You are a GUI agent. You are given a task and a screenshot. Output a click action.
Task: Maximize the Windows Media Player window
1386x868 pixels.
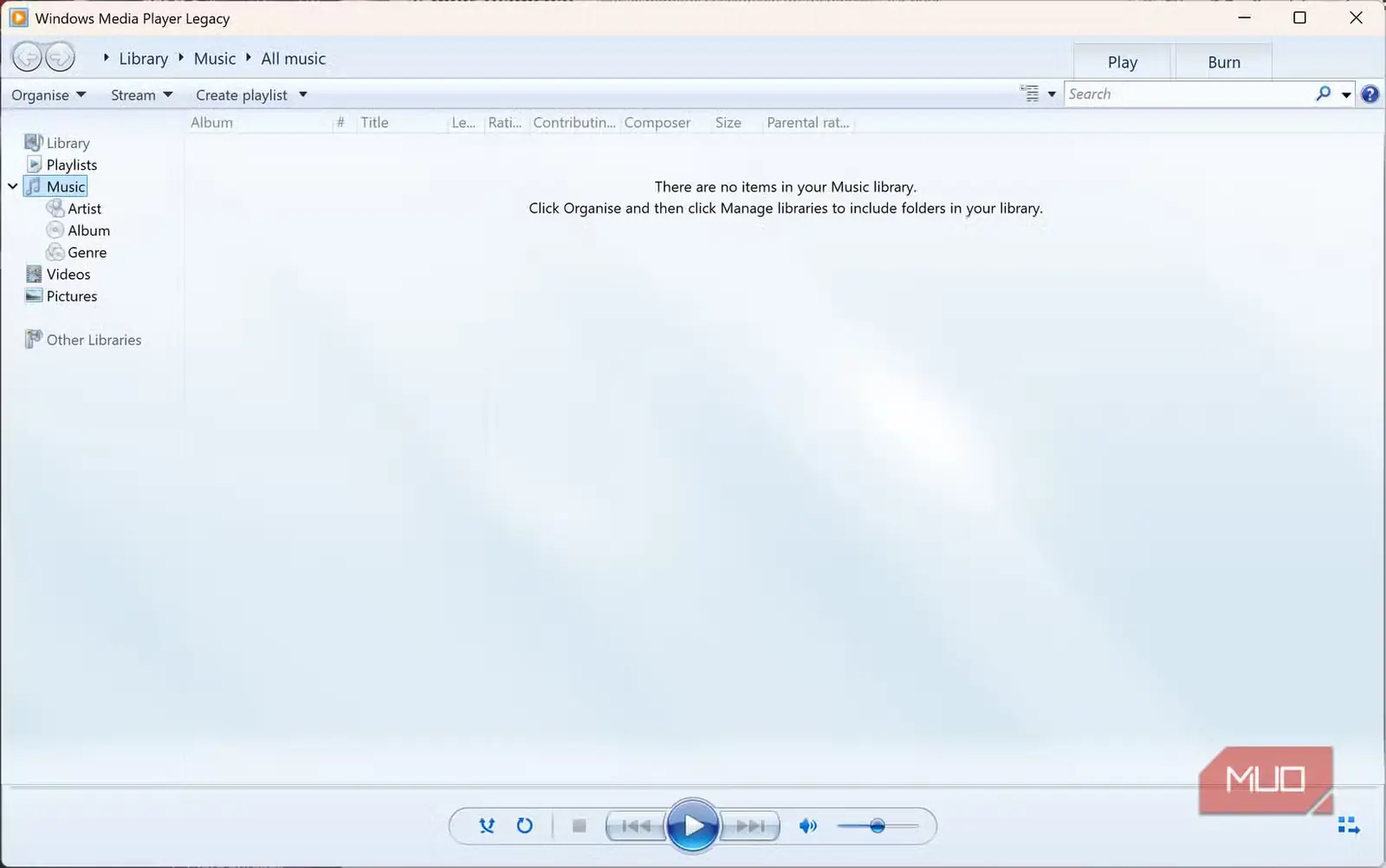click(x=1299, y=17)
